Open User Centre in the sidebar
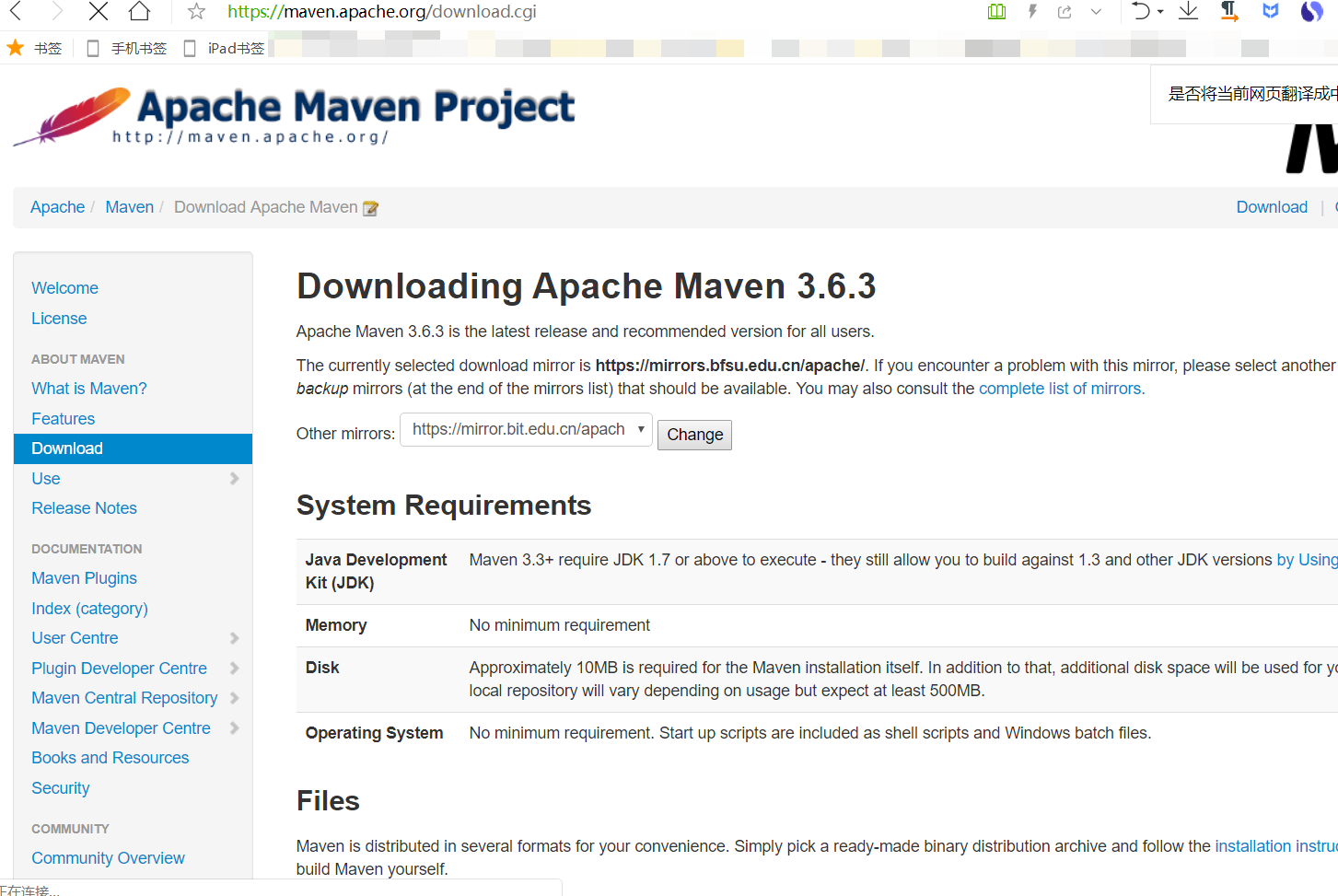 [75, 638]
